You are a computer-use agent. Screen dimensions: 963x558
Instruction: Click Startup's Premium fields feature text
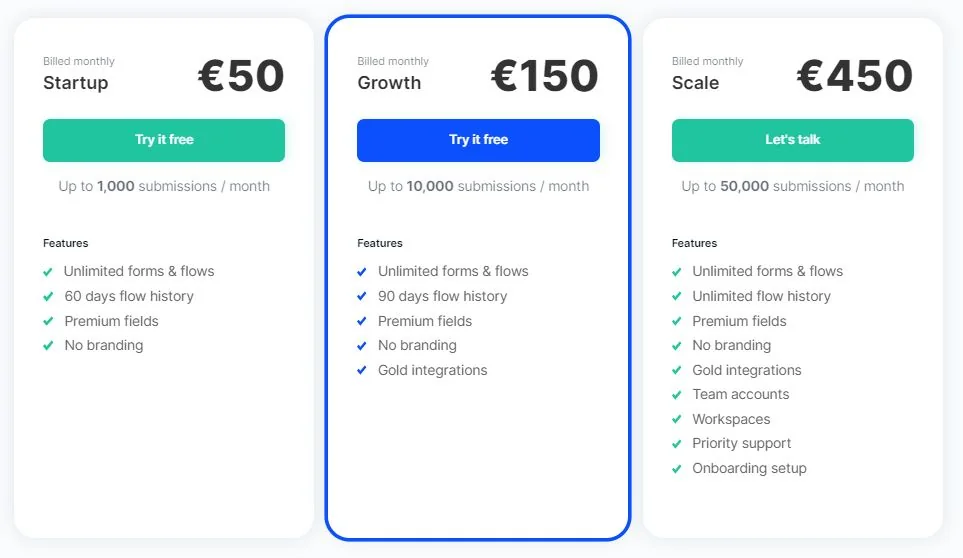tap(111, 321)
